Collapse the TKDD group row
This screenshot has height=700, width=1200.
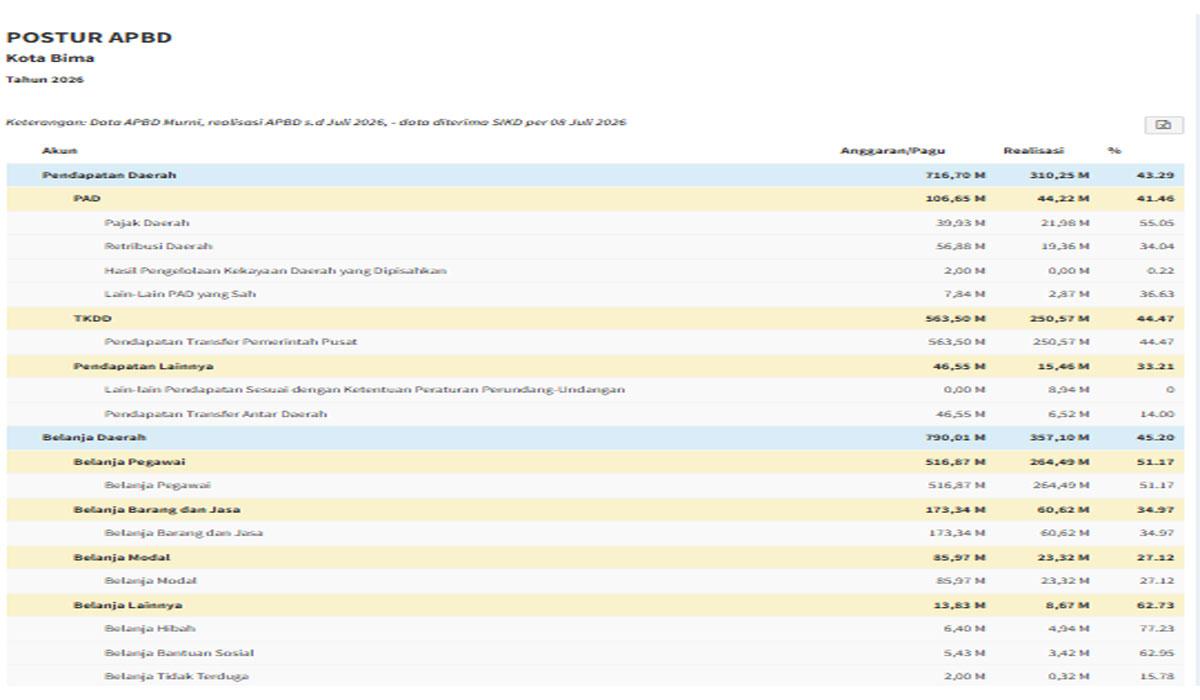[x=596, y=318]
